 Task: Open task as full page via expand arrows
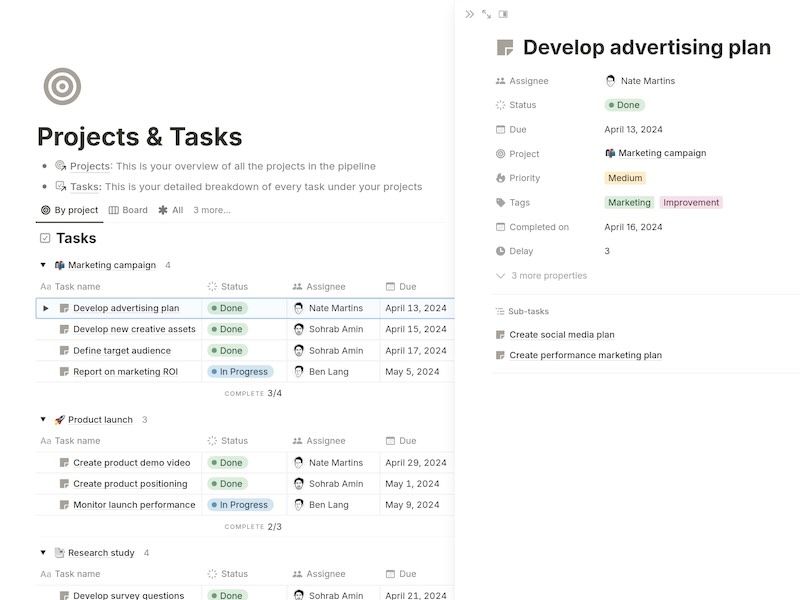tap(486, 14)
